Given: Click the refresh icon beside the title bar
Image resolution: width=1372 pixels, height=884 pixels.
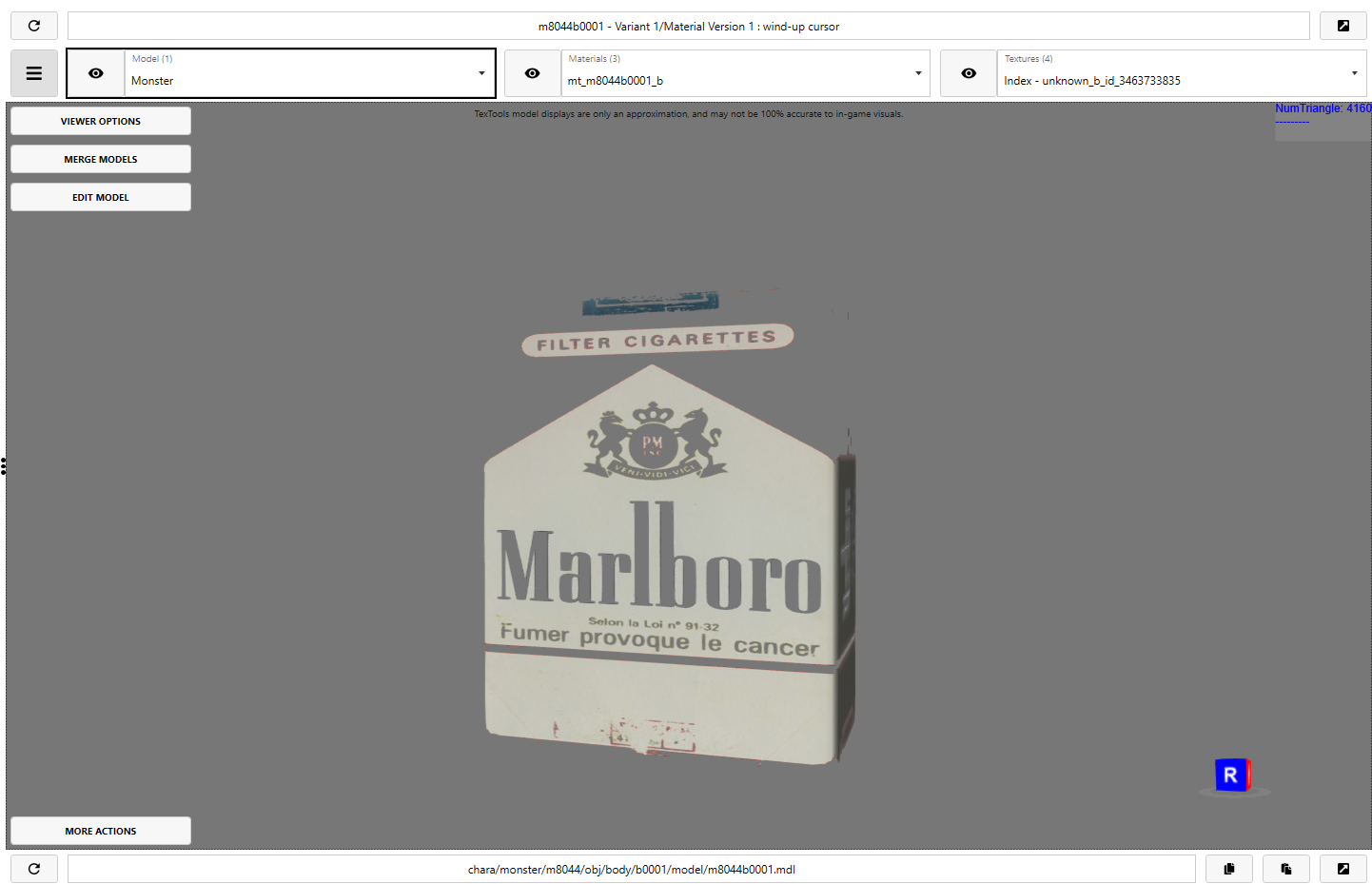Looking at the screenshot, I should 34,26.
